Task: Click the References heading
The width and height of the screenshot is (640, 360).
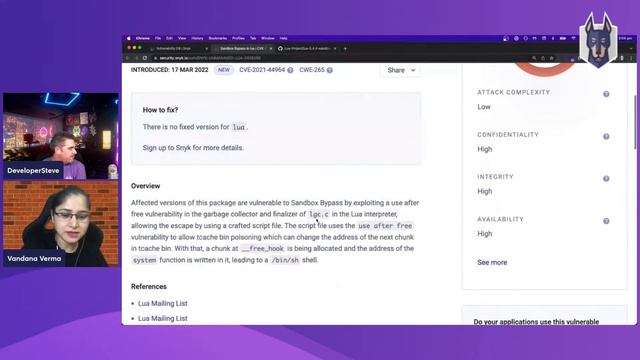Action: pos(149,287)
